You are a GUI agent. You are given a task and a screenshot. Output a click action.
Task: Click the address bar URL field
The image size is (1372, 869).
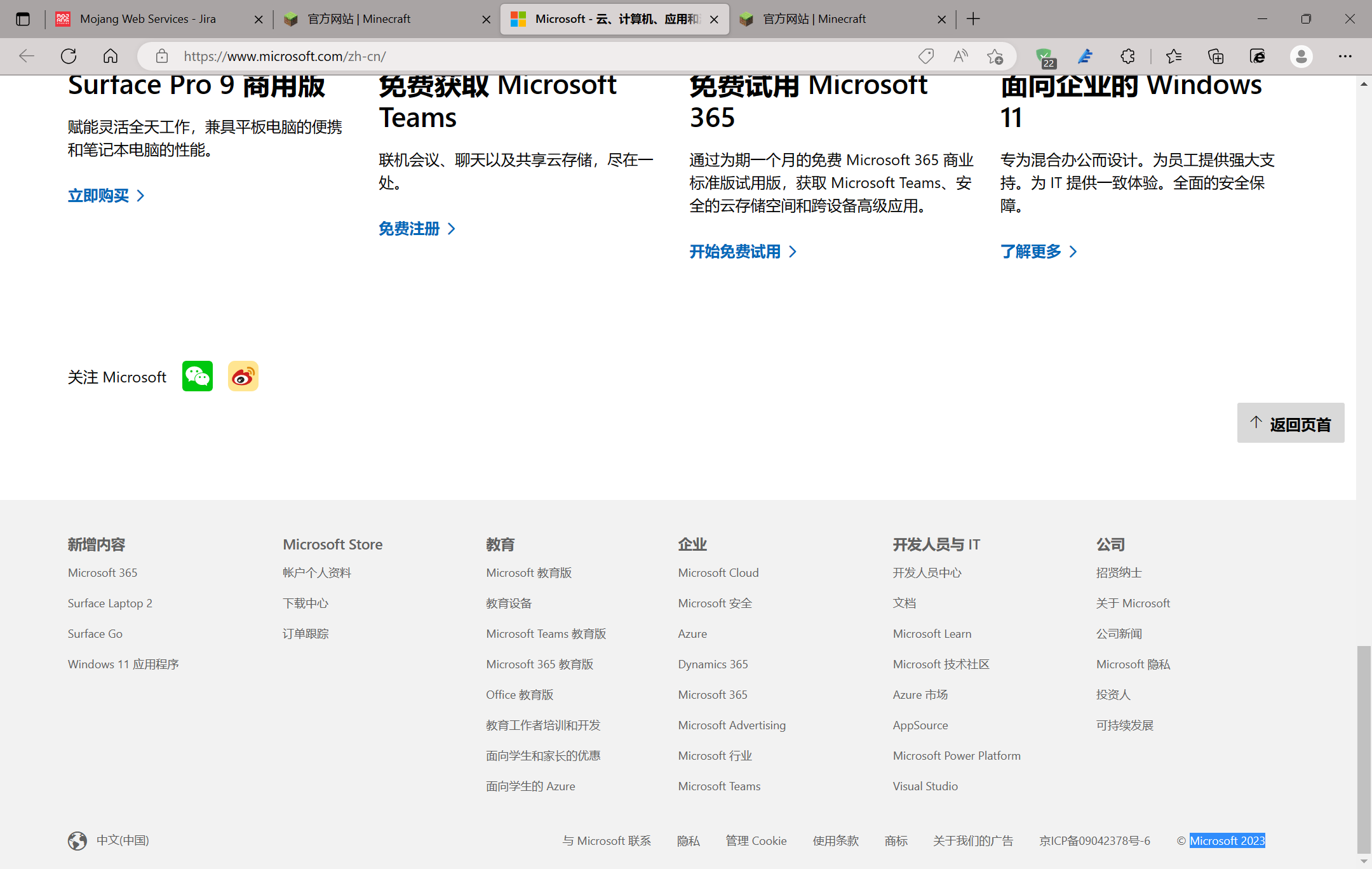[x=508, y=56]
